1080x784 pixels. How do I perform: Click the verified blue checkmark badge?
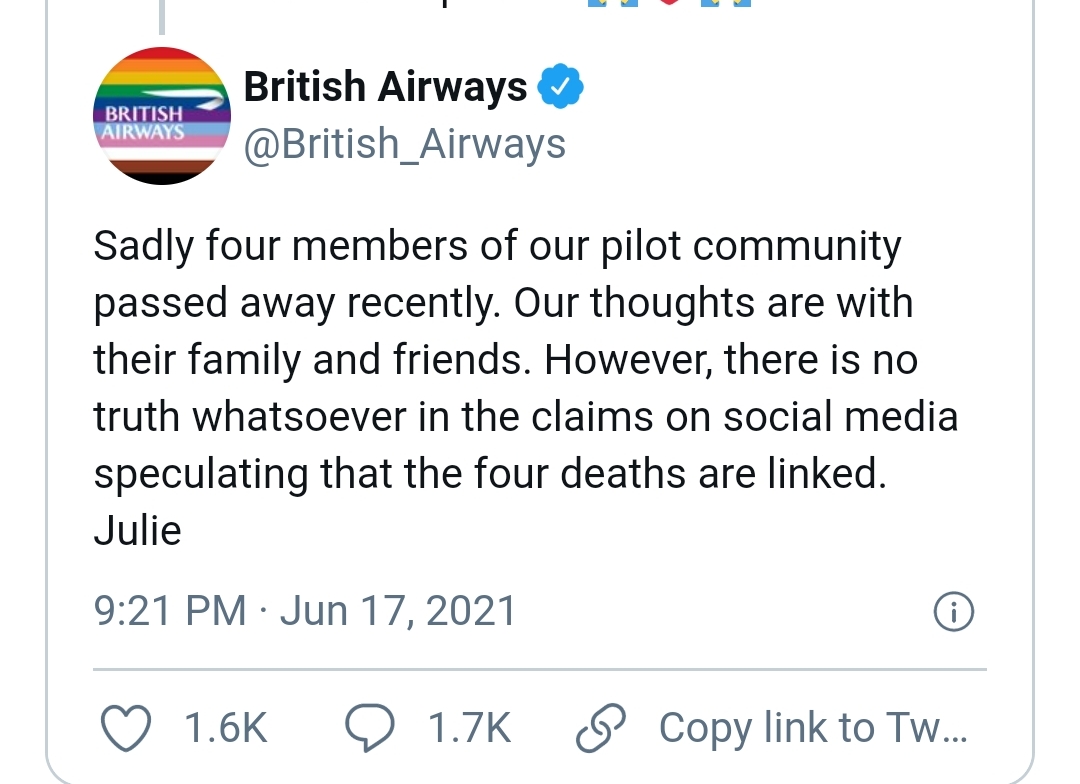click(562, 86)
